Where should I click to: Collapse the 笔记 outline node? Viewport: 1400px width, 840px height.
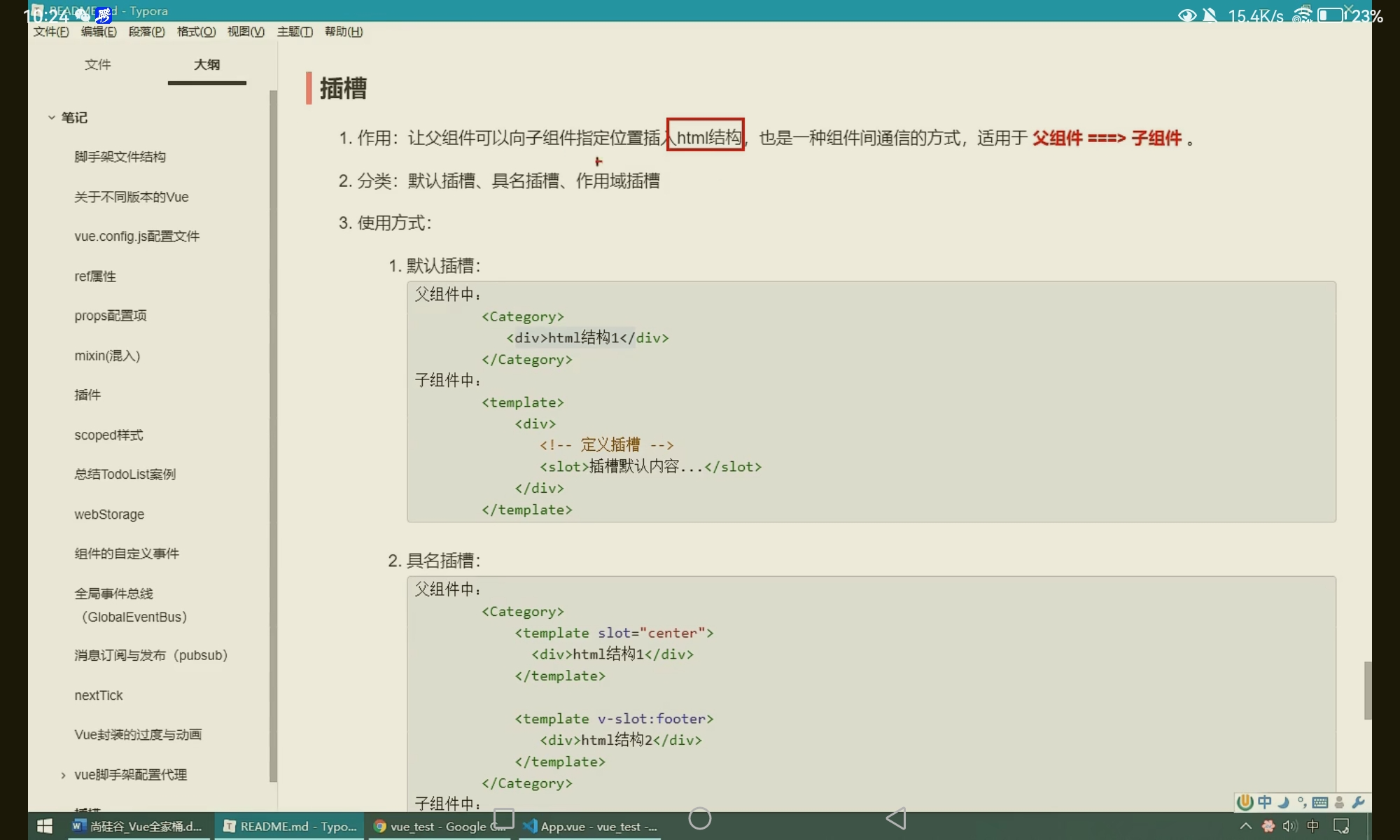(51, 118)
